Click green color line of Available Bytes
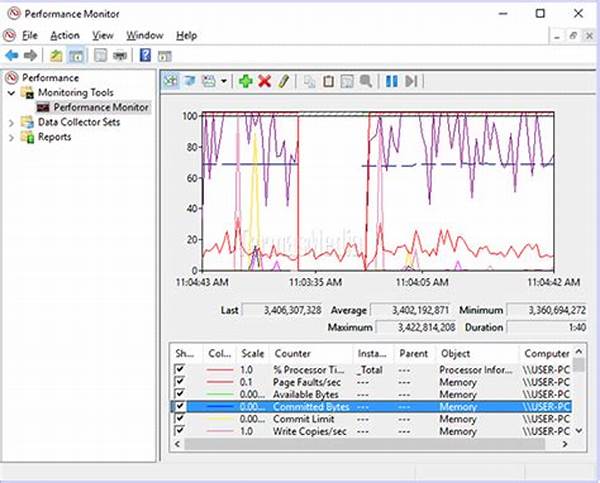Screen dimensions: 600x483 pos(220,395)
